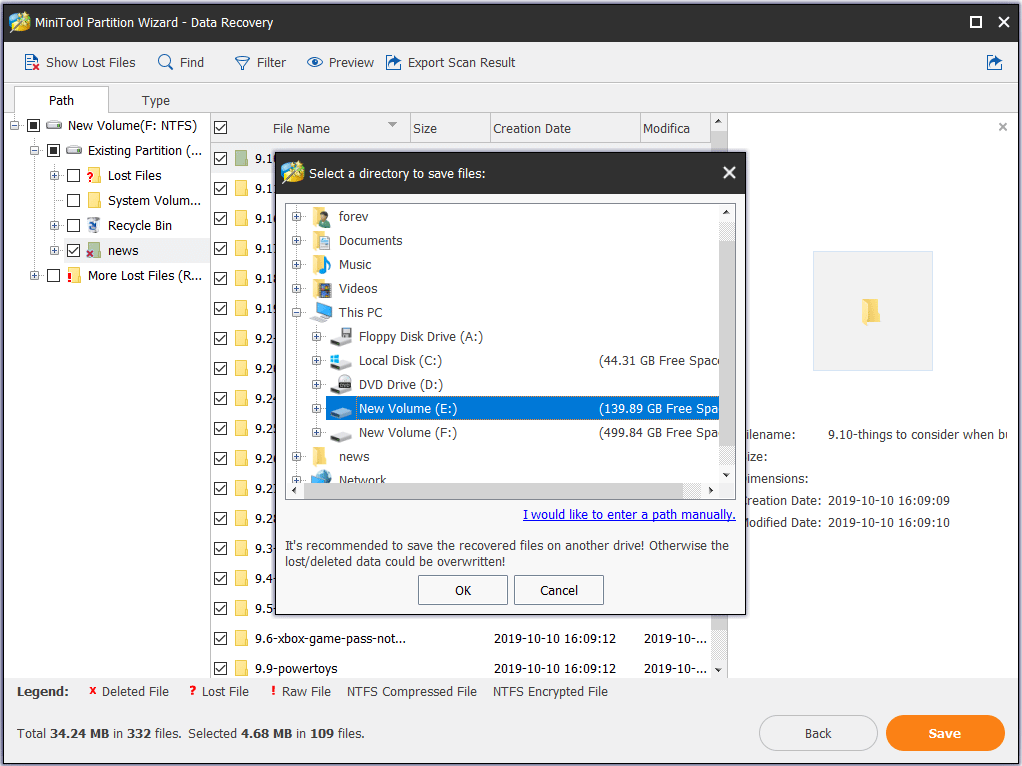The image size is (1022, 766).
Task: Select New Volume (E:) drive
Action: click(x=522, y=409)
